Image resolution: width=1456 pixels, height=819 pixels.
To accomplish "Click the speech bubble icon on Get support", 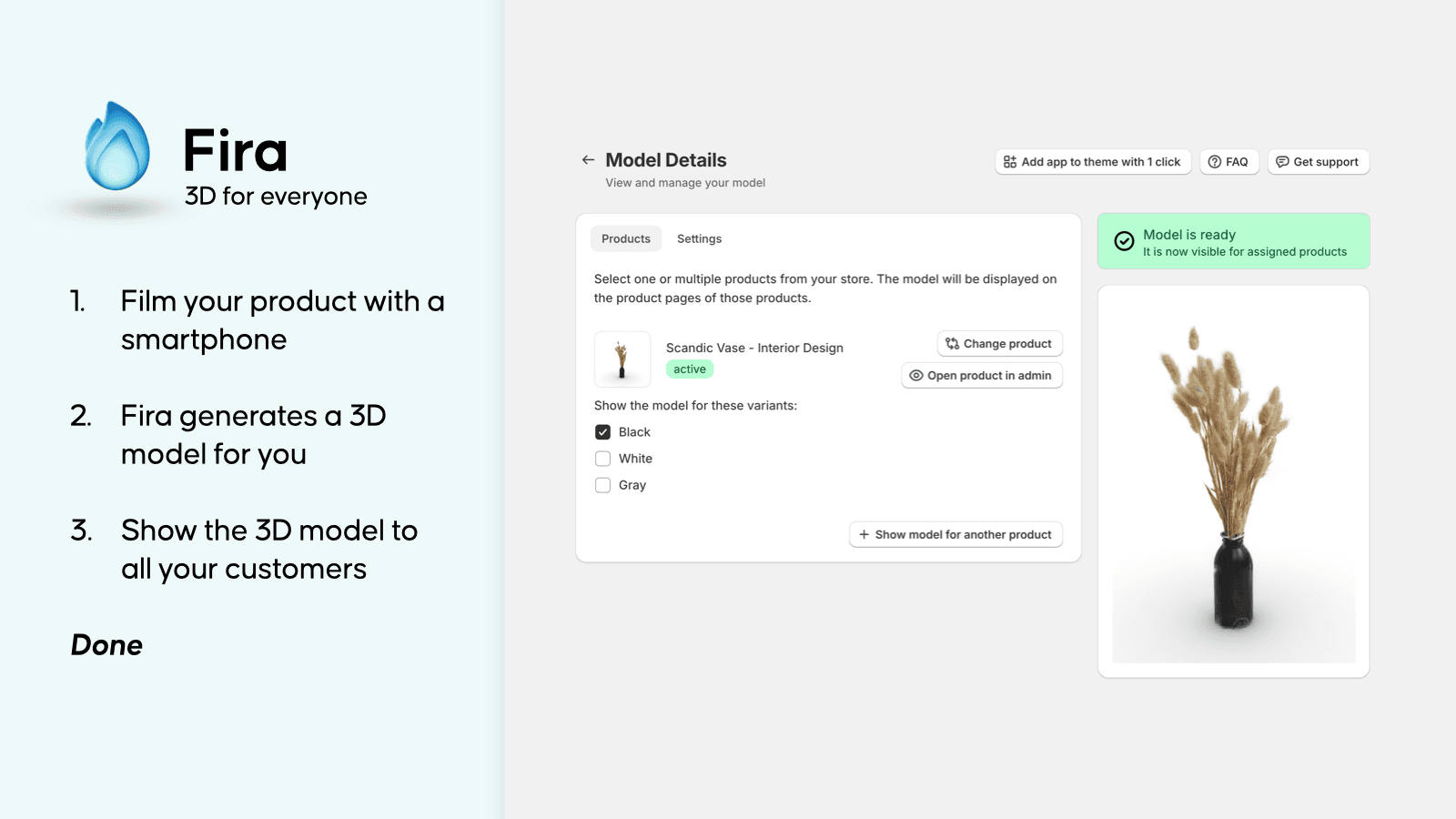I will coord(1283,161).
